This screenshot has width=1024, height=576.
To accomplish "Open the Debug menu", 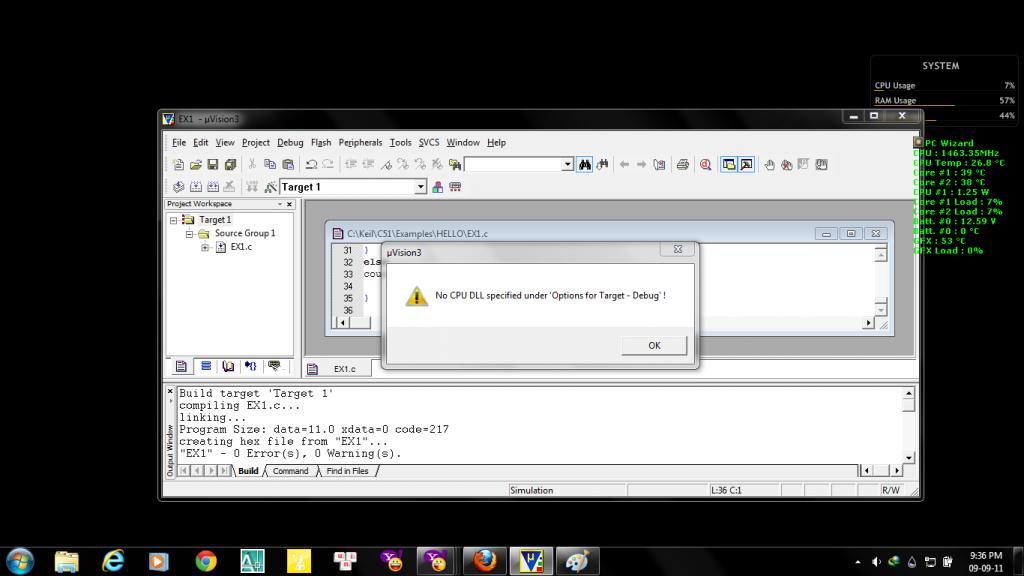I will [290, 143].
